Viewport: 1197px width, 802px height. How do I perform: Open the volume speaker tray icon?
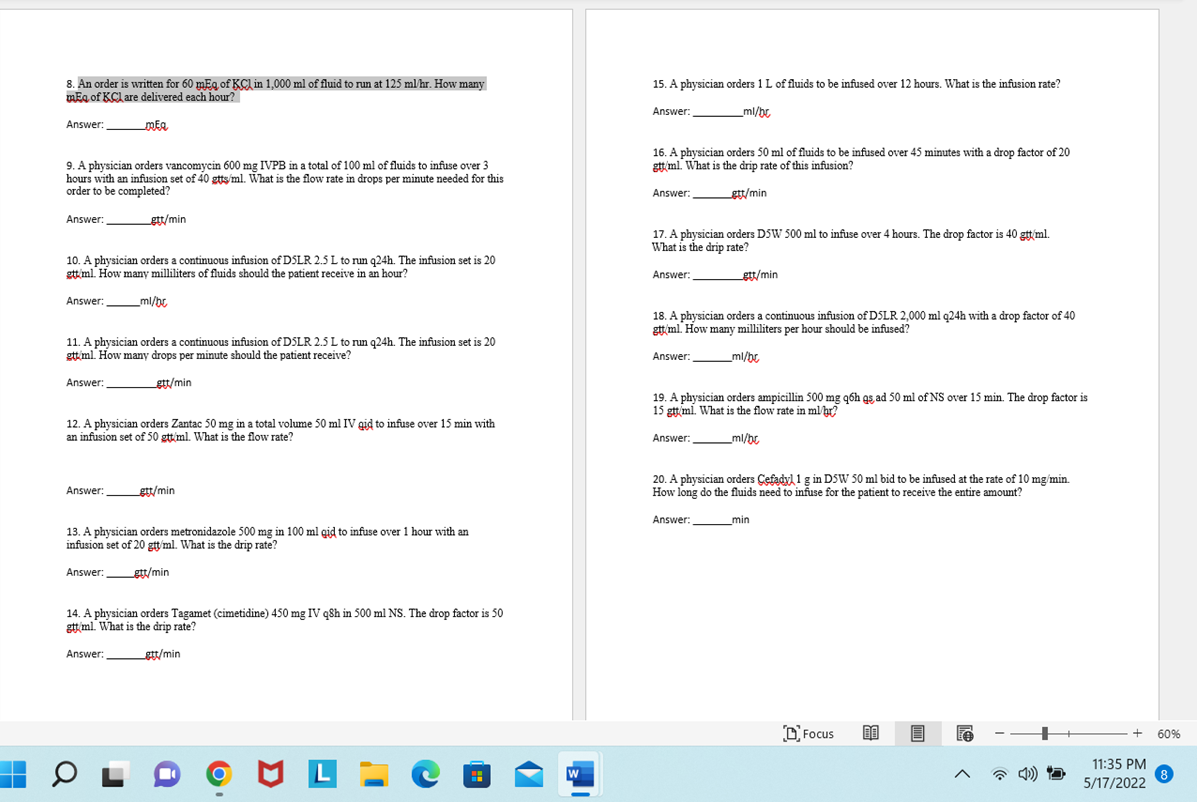[1028, 774]
